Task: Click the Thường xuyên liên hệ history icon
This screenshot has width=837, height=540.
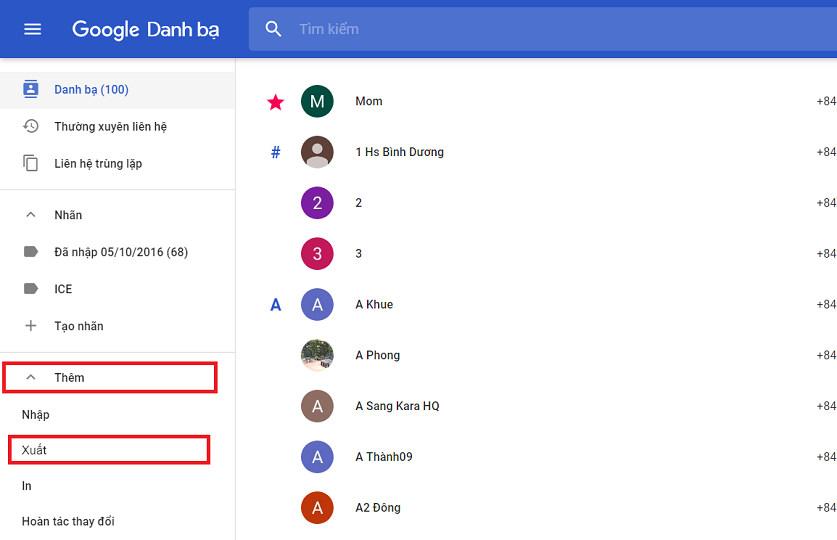Action: pyautogui.click(x=31, y=126)
